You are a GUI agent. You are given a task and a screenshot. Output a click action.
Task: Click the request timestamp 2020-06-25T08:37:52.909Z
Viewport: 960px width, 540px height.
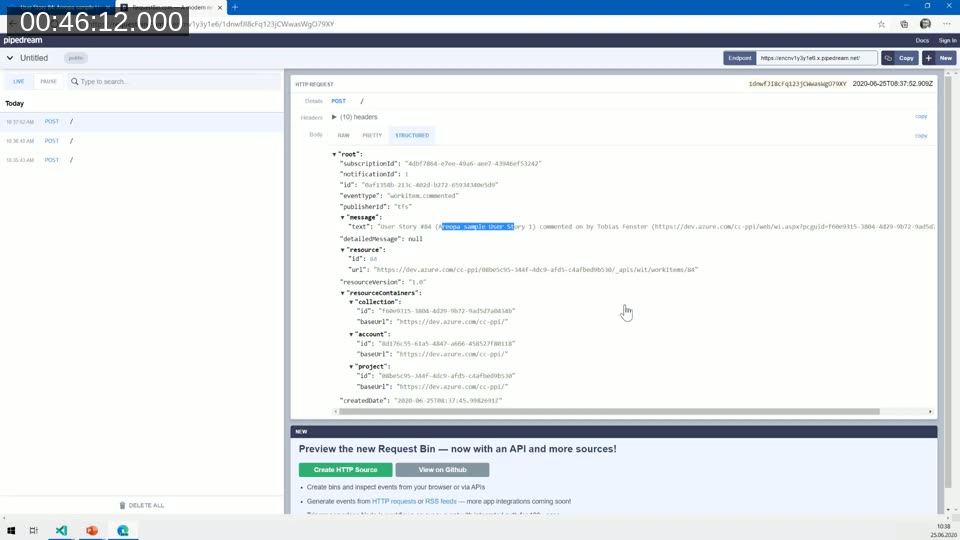pos(892,84)
